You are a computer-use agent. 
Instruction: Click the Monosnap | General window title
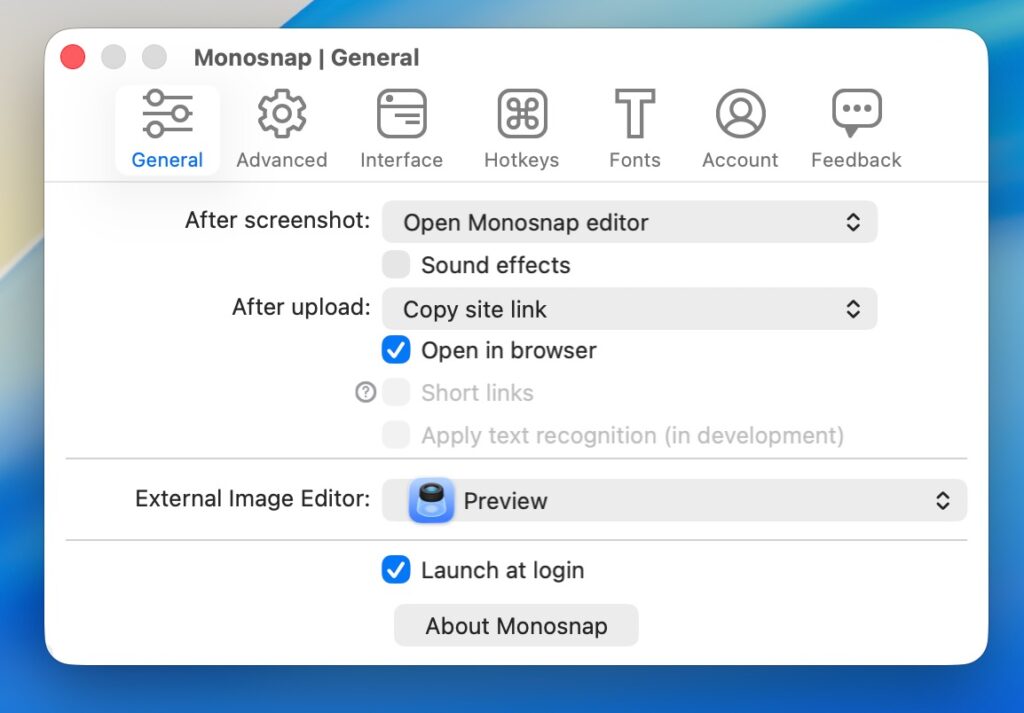point(306,58)
